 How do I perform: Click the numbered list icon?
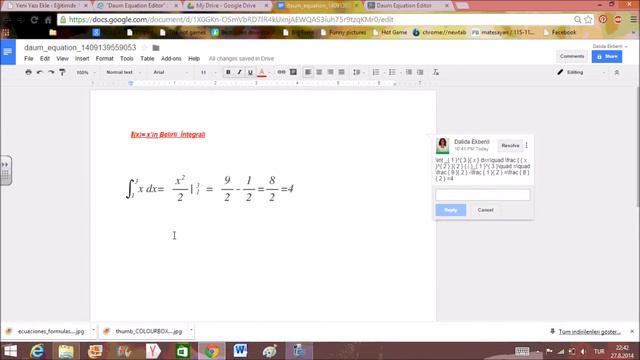(376, 72)
